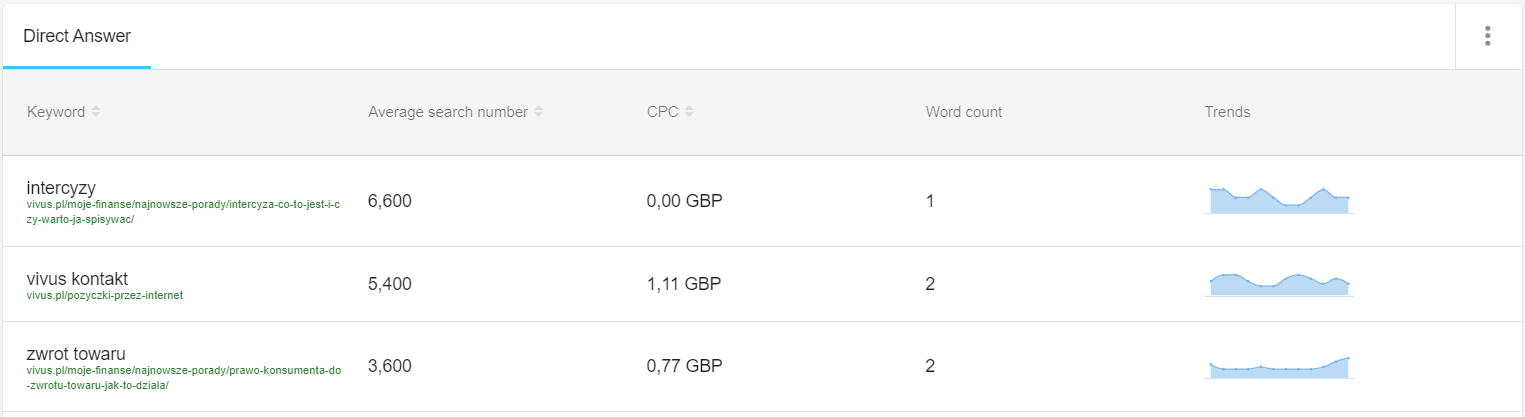Click the 1,11 GBP CPC value
The width and height of the screenshot is (1525, 417).
pyautogui.click(x=684, y=284)
